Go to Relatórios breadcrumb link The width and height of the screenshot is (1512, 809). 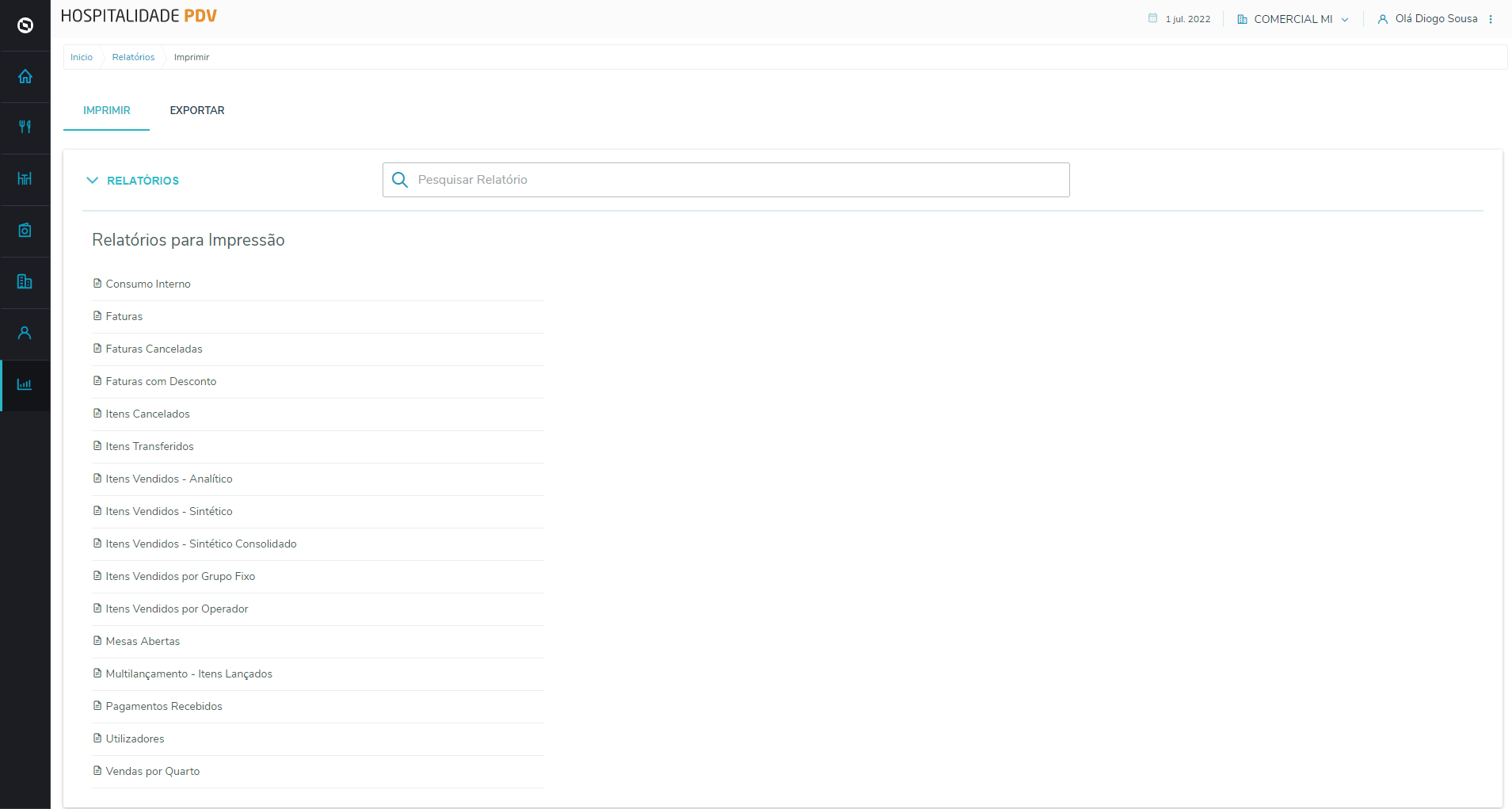(133, 57)
